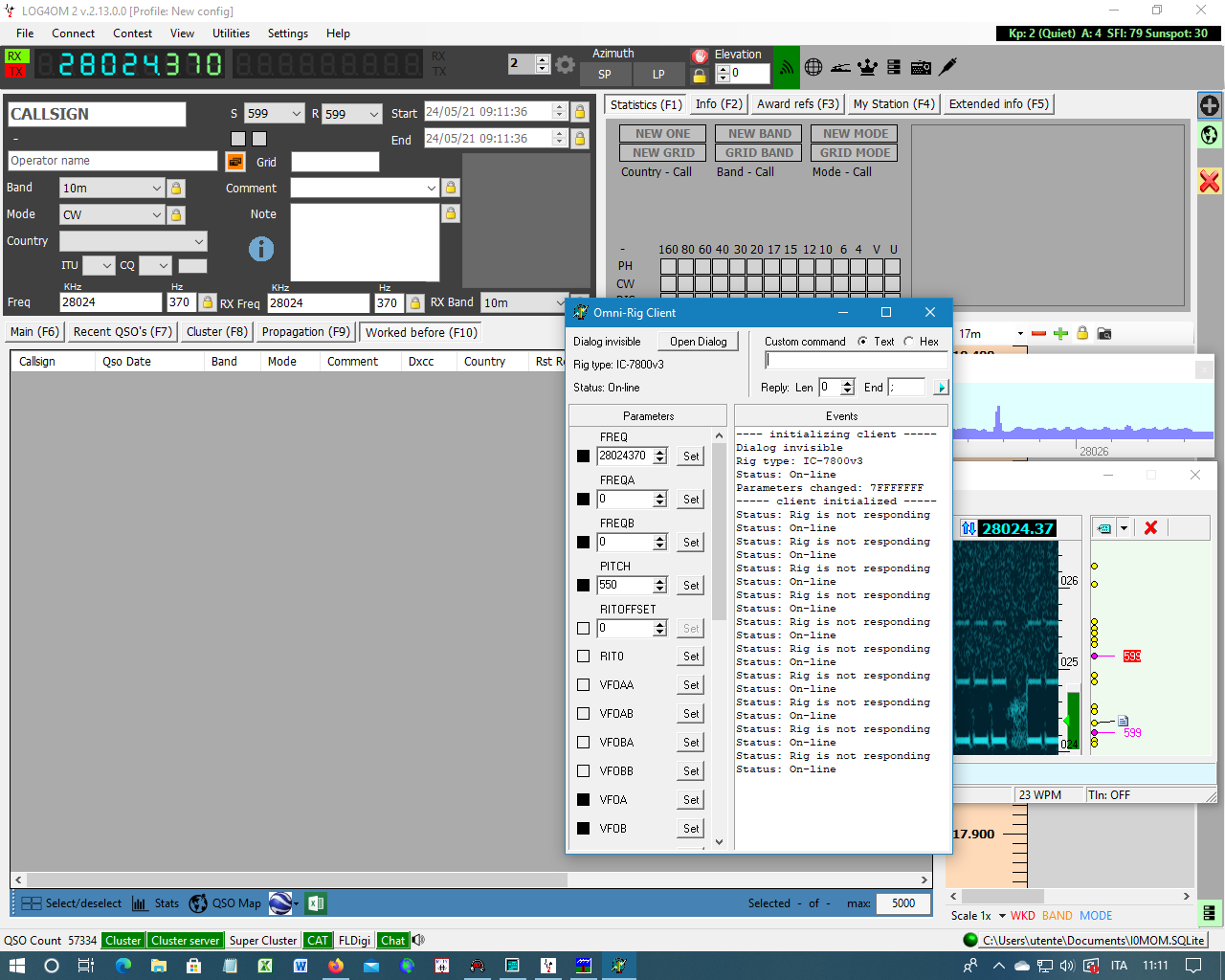Toggle the lock icon next to Mode dropdown
Image resolution: width=1225 pixels, height=980 pixels.
point(176,215)
